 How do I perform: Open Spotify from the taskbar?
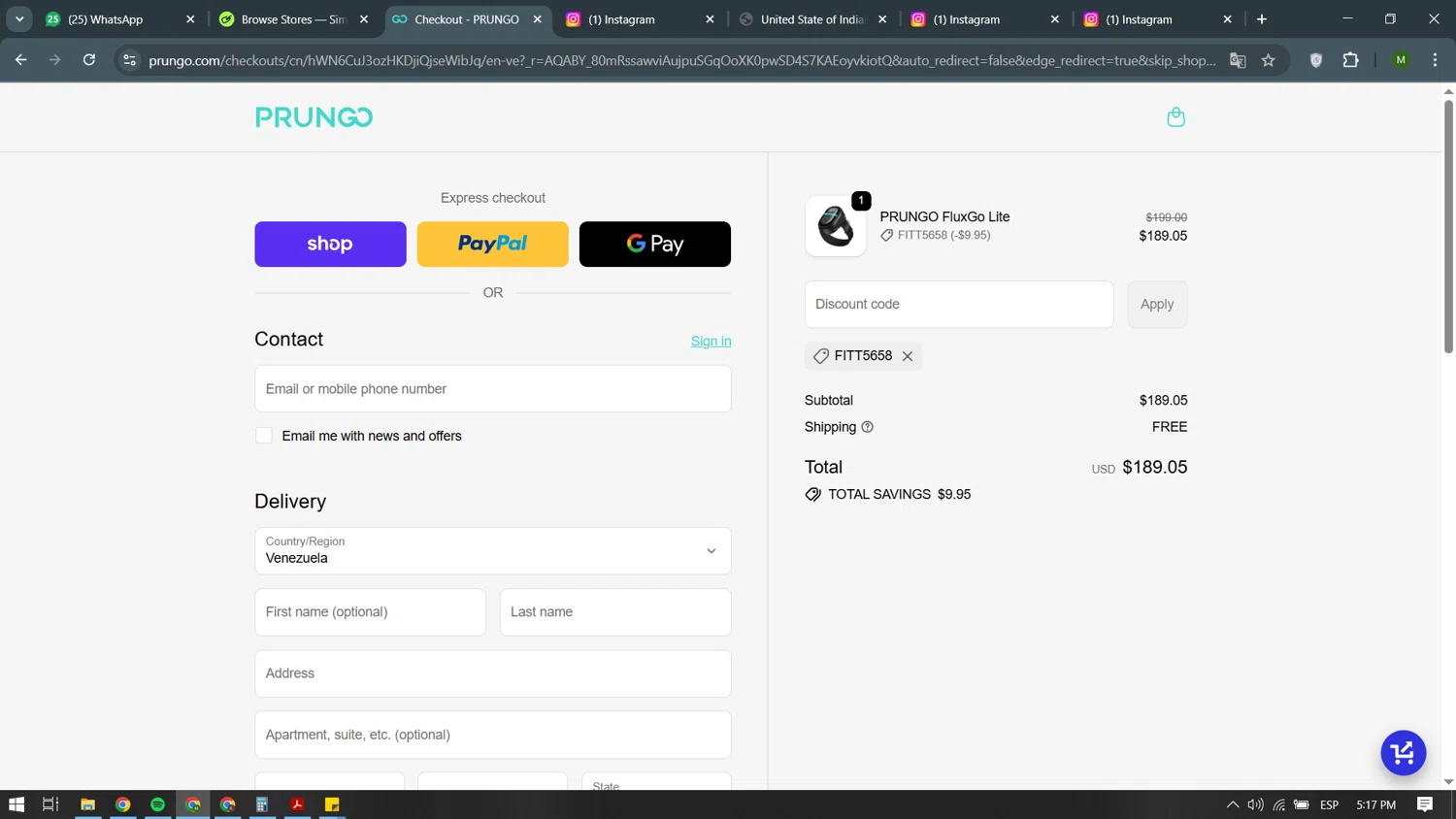click(157, 804)
